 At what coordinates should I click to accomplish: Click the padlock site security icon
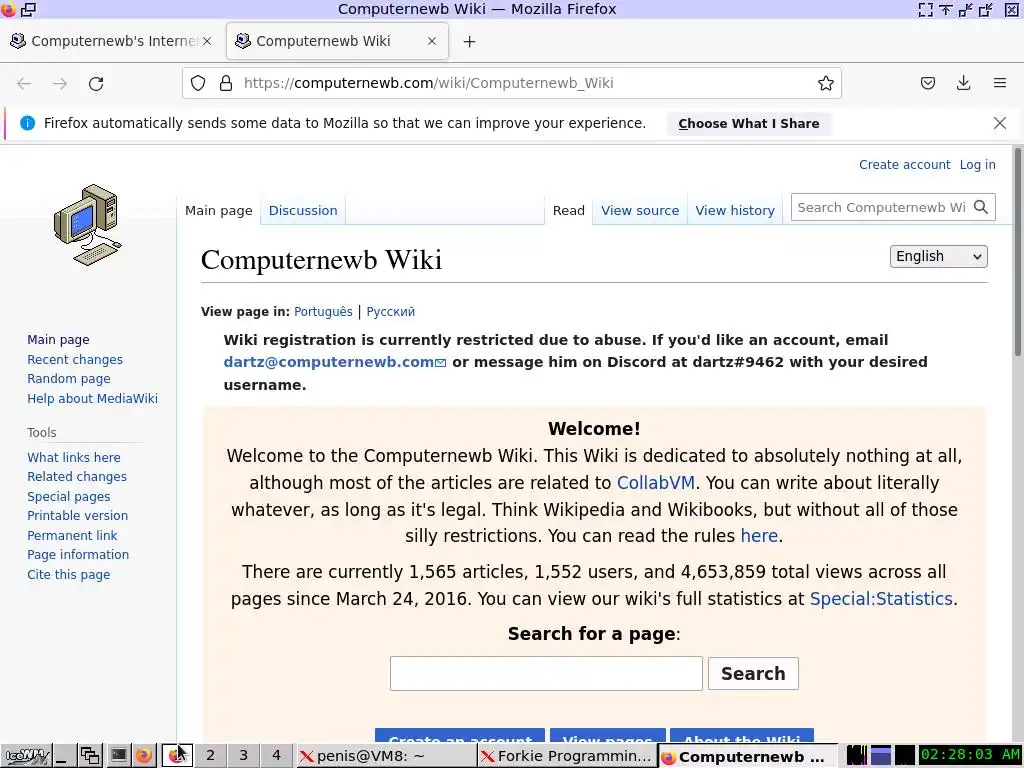[x=226, y=83]
